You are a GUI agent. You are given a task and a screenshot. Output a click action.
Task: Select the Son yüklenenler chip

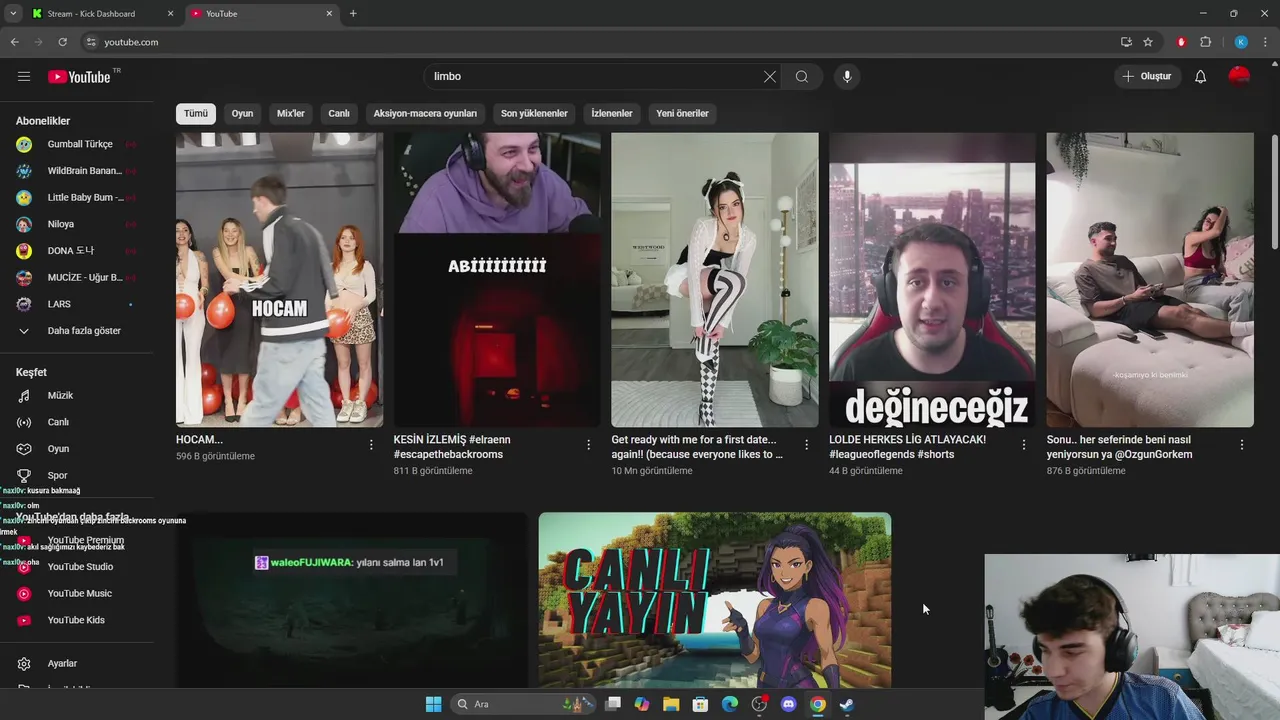point(534,113)
